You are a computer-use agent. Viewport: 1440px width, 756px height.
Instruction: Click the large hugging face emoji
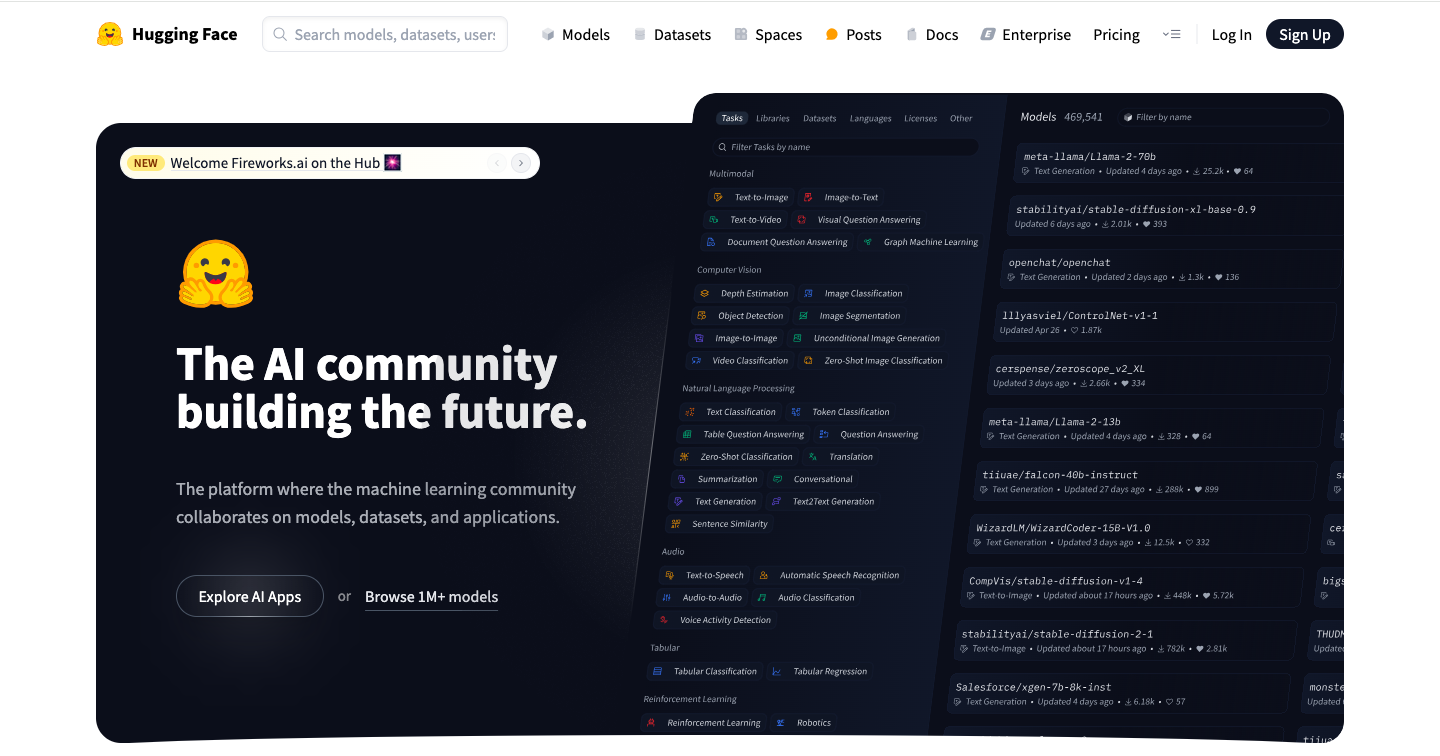pos(216,273)
